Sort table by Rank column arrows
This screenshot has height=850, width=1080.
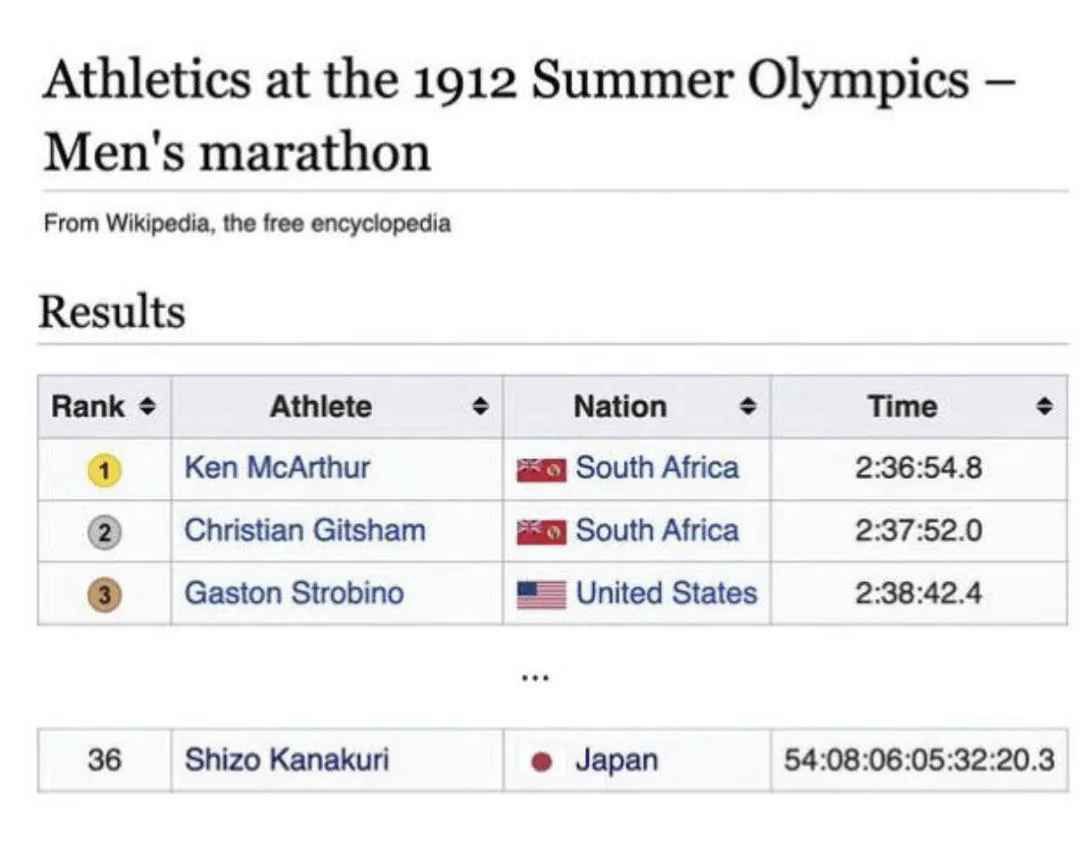(148, 407)
